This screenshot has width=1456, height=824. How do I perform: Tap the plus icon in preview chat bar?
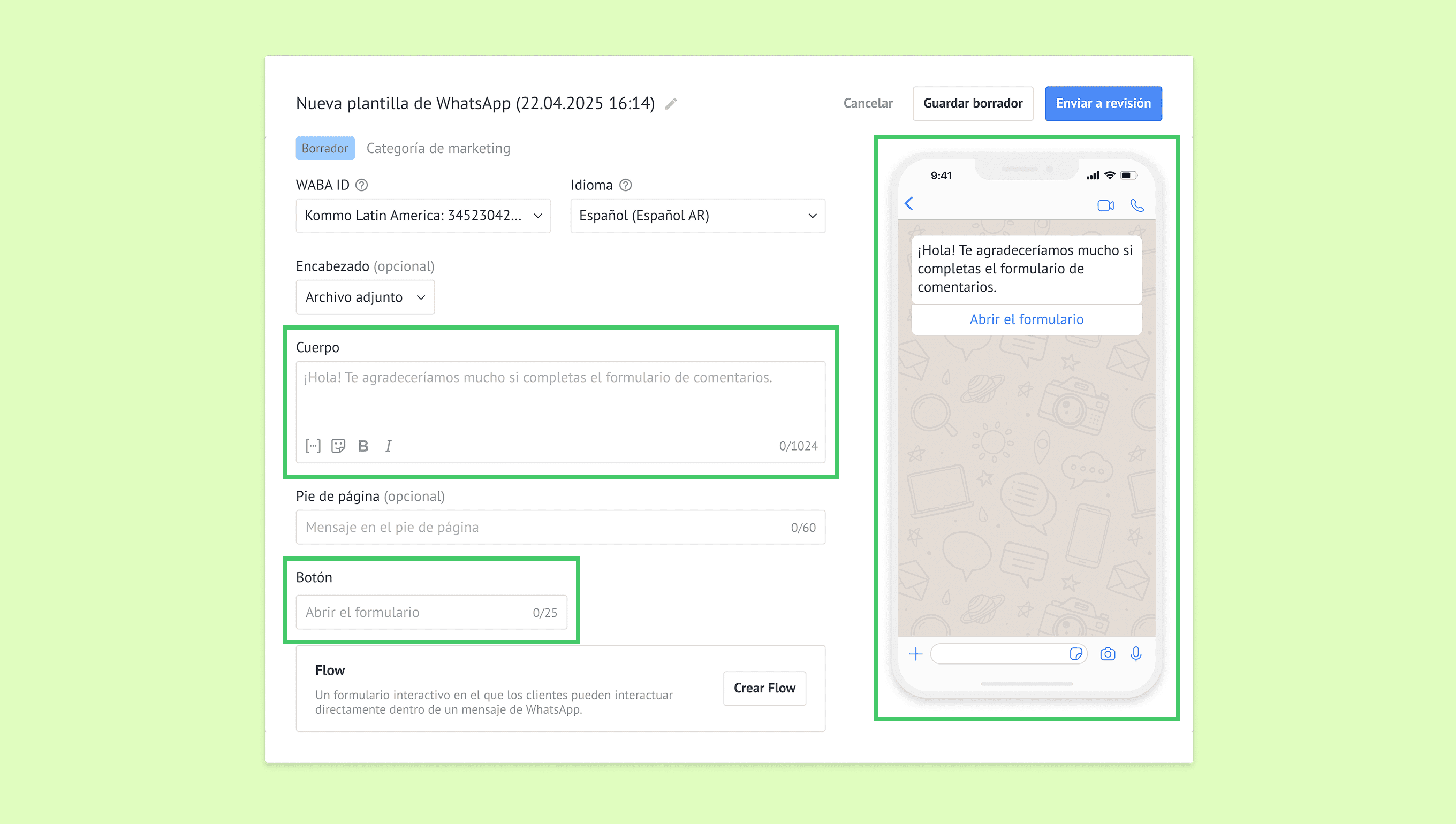(x=915, y=654)
